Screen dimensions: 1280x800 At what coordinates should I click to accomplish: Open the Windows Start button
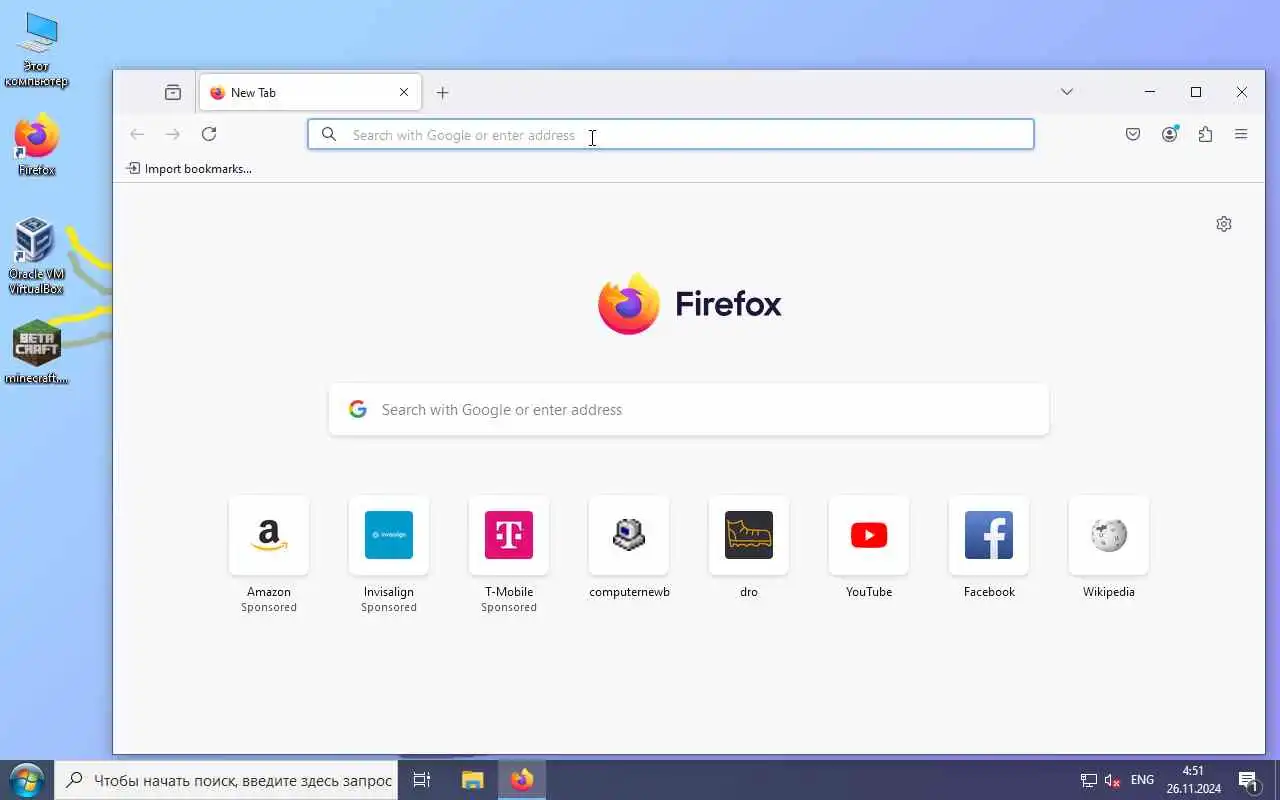tap(26, 780)
